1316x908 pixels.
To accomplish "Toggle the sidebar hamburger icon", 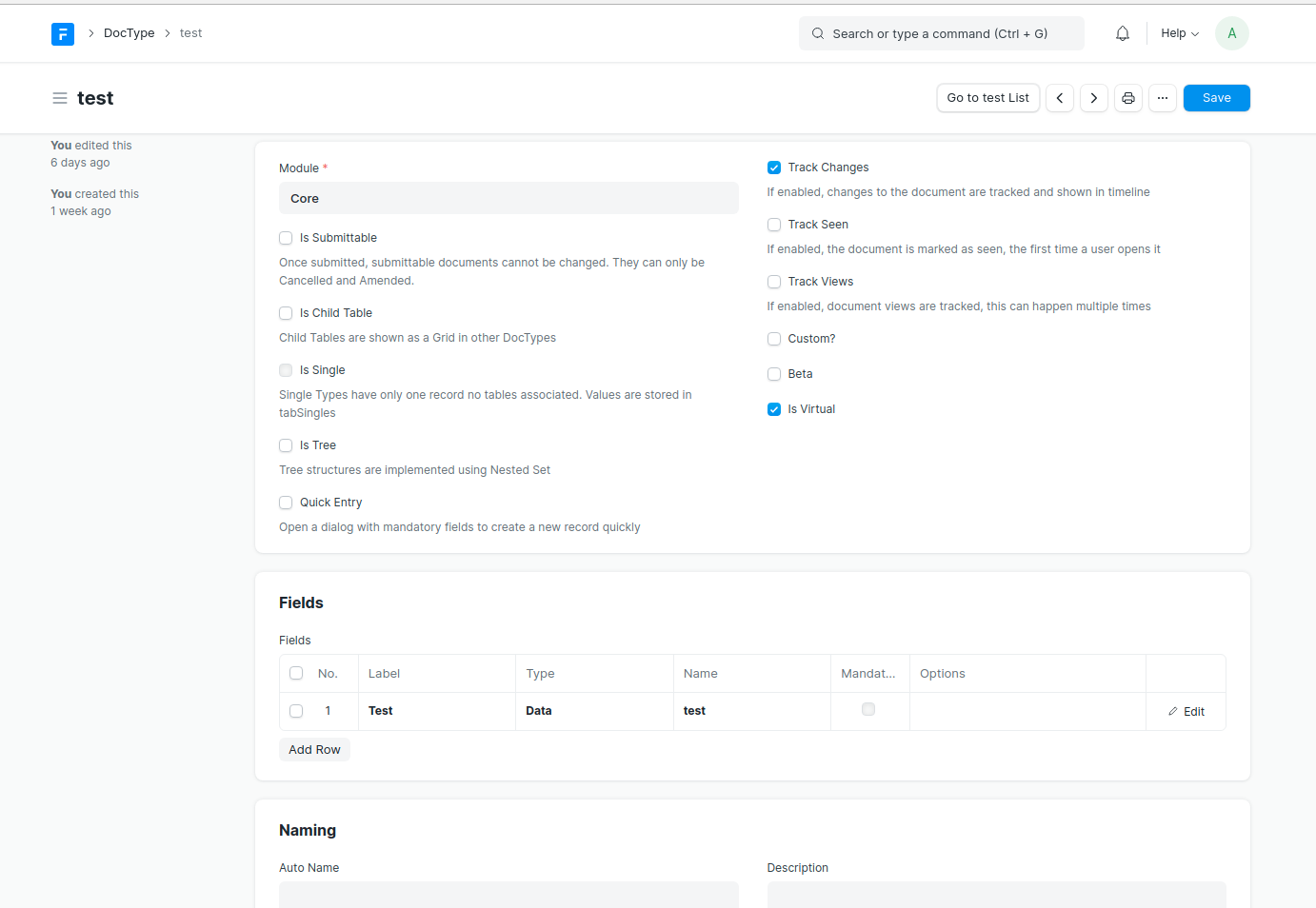I will [x=60, y=98].
